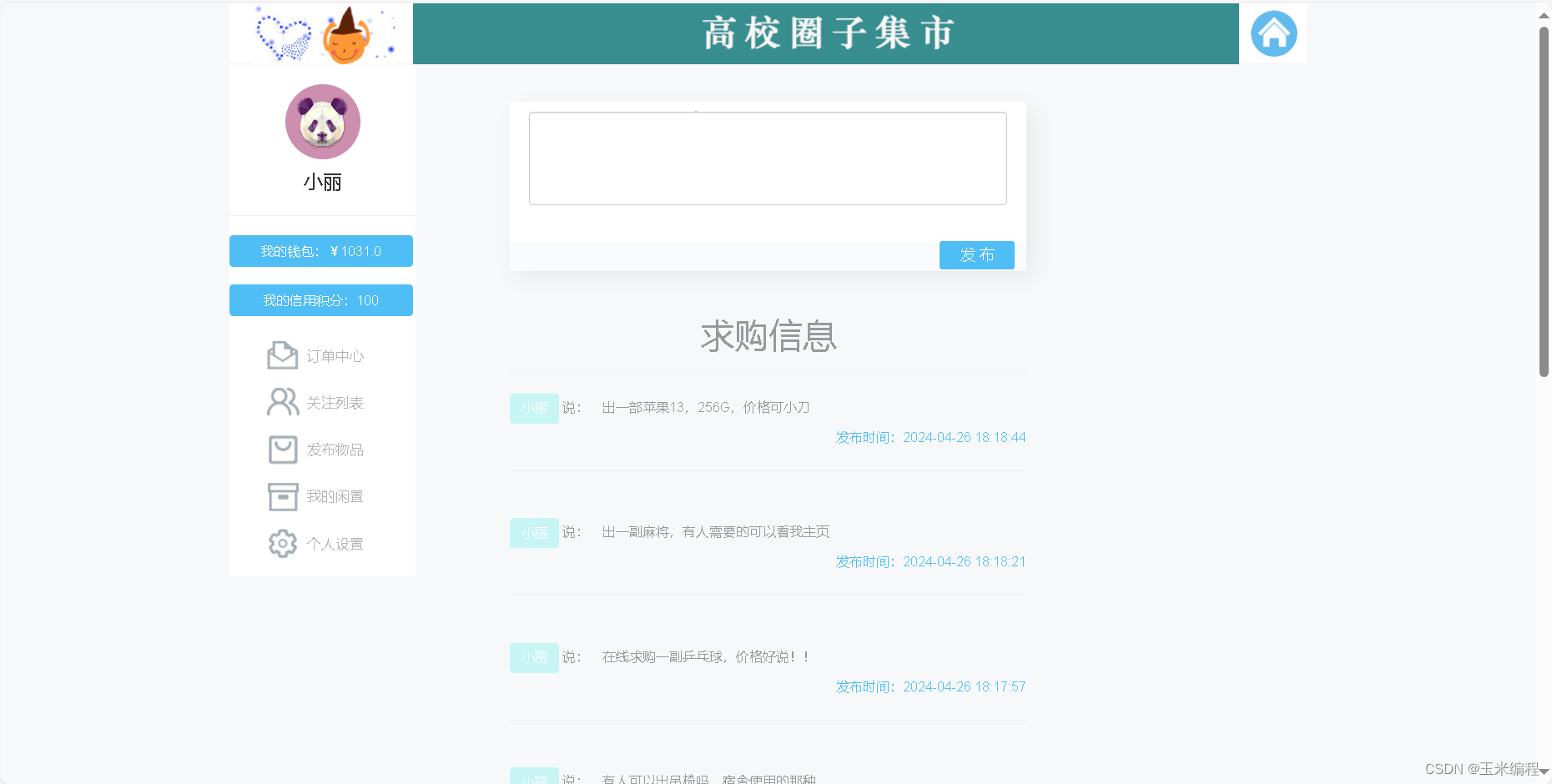Image resolution: width=1552 pixels, height=784 pixels.
Task: Click the 我的钱包 ¥1031.0 button
Action: tap(321, 251)
